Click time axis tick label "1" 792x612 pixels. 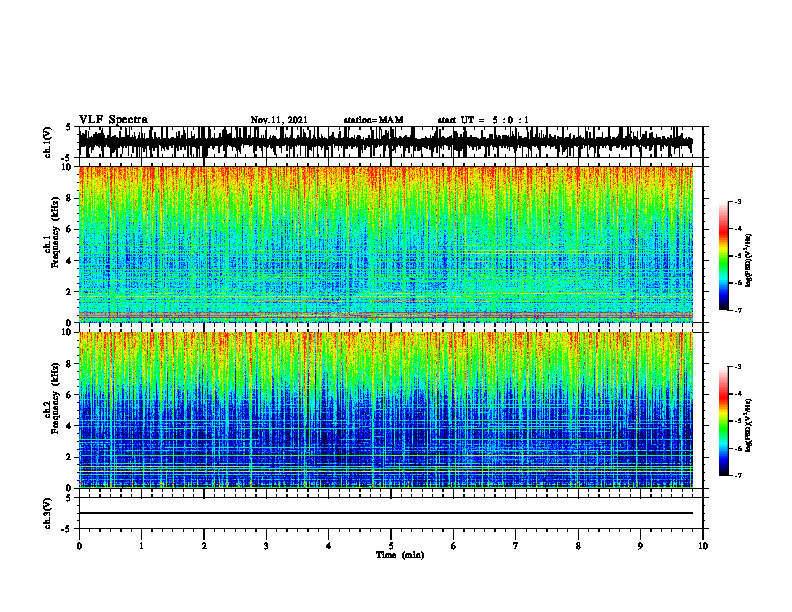tap(141, 546)
